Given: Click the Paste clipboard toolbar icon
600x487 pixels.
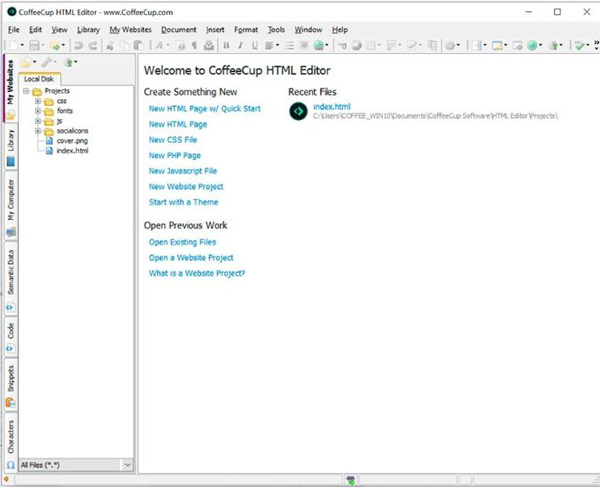Looking at the screenshot, I should [x=138, y=46].
